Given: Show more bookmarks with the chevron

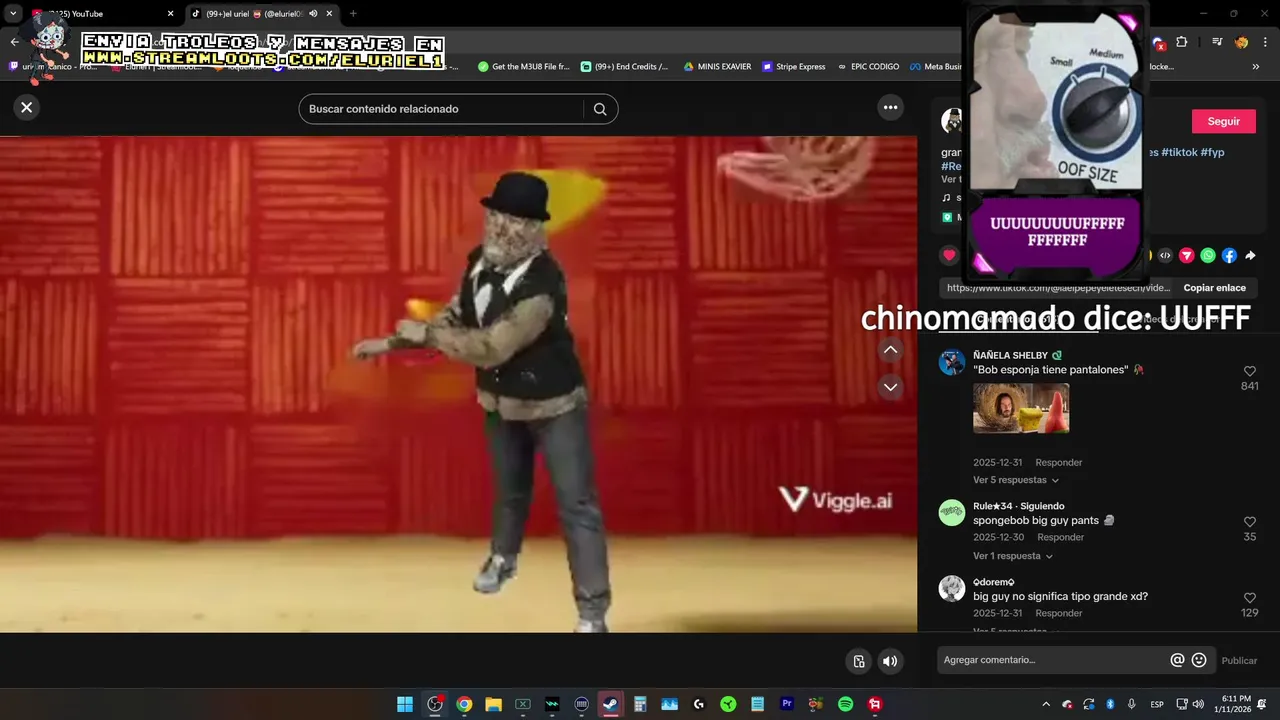Looking at the screenshot, I should coord(1256,67).
